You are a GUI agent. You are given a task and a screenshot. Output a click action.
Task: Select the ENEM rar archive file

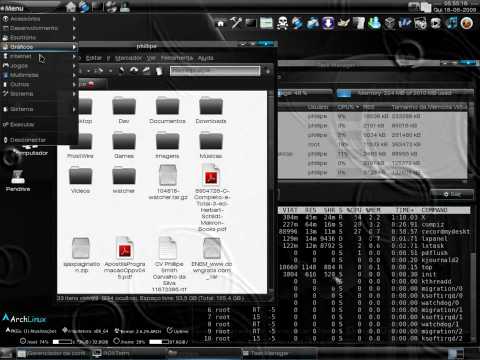[212, 258]
